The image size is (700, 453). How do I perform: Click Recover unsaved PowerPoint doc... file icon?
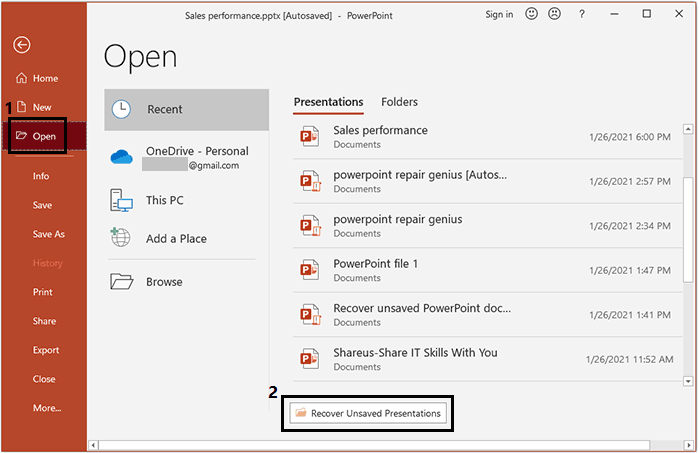310,315
